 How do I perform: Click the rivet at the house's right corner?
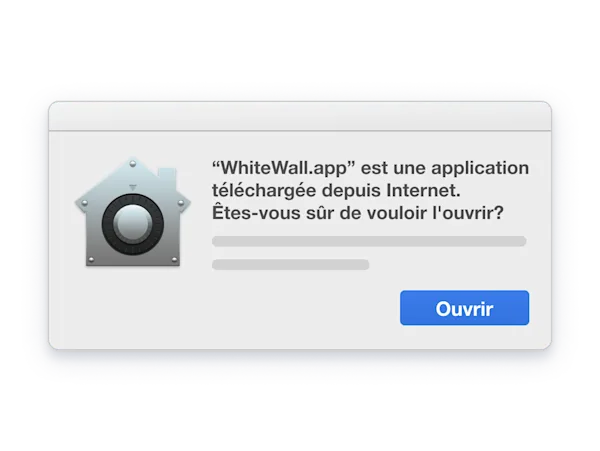pyautogui.click(x=180, y=203)
